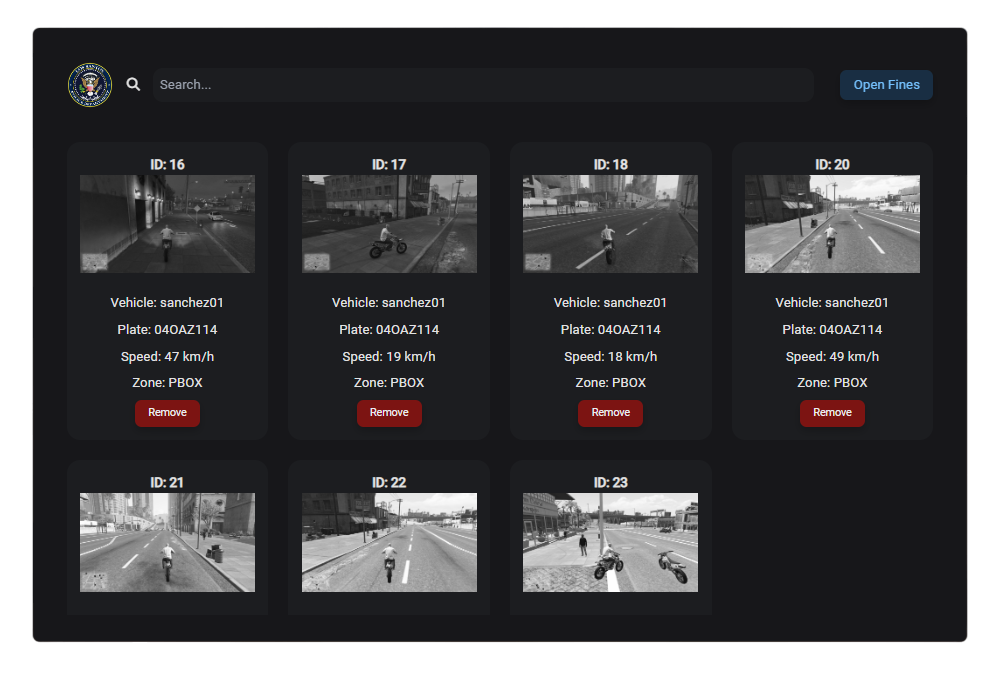Click the plate text on ID 18 card
The height and width of the screenshot is (678, 1000).
click(610, 330)
